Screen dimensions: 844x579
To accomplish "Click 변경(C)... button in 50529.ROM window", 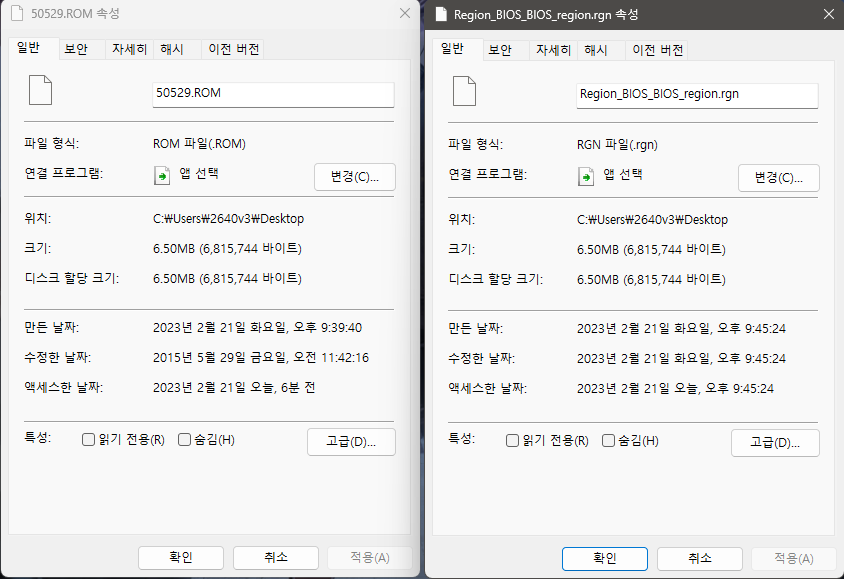I will [x=355, y=177].
